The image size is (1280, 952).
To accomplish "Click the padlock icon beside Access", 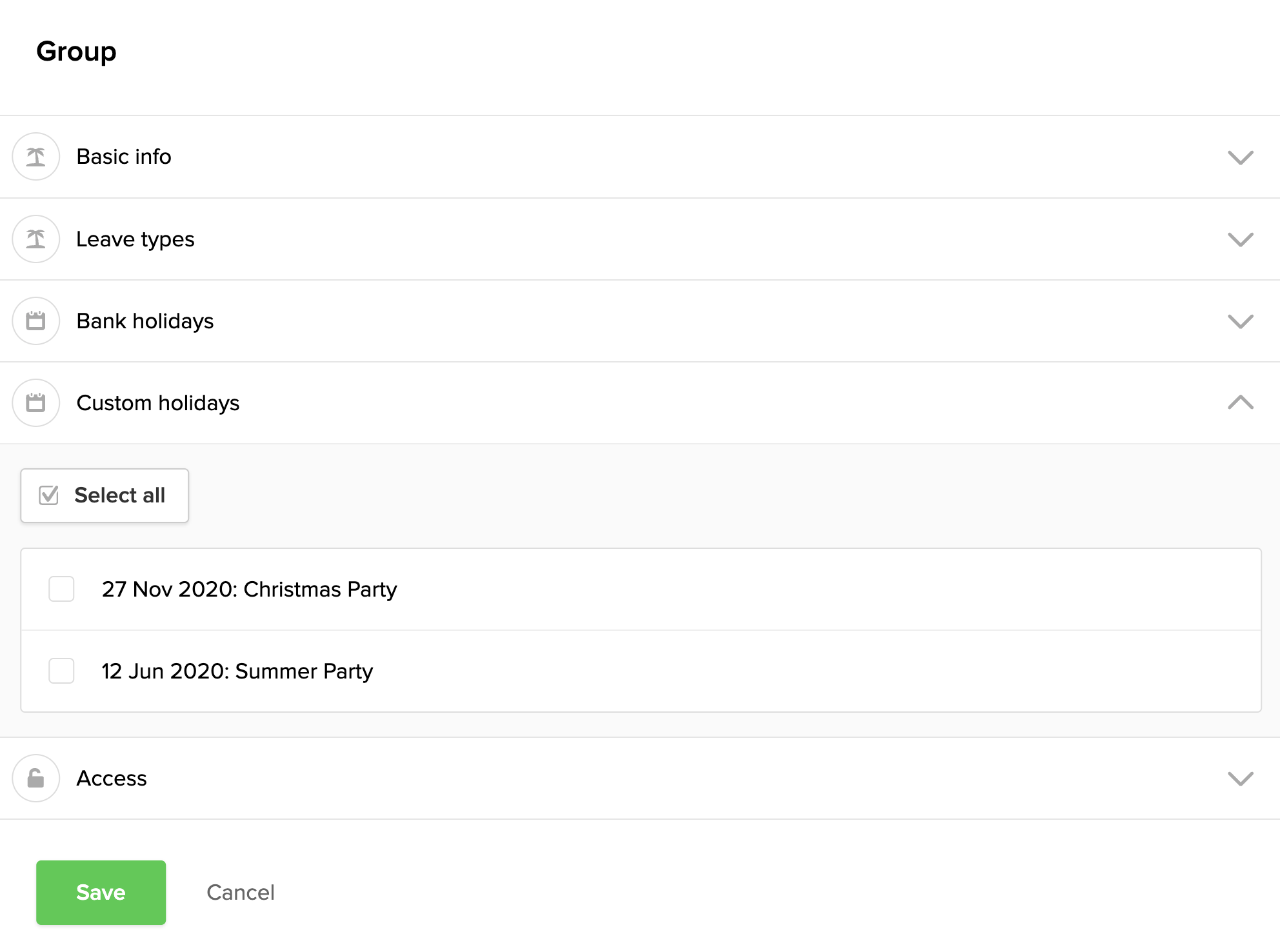I will point(36,778).
